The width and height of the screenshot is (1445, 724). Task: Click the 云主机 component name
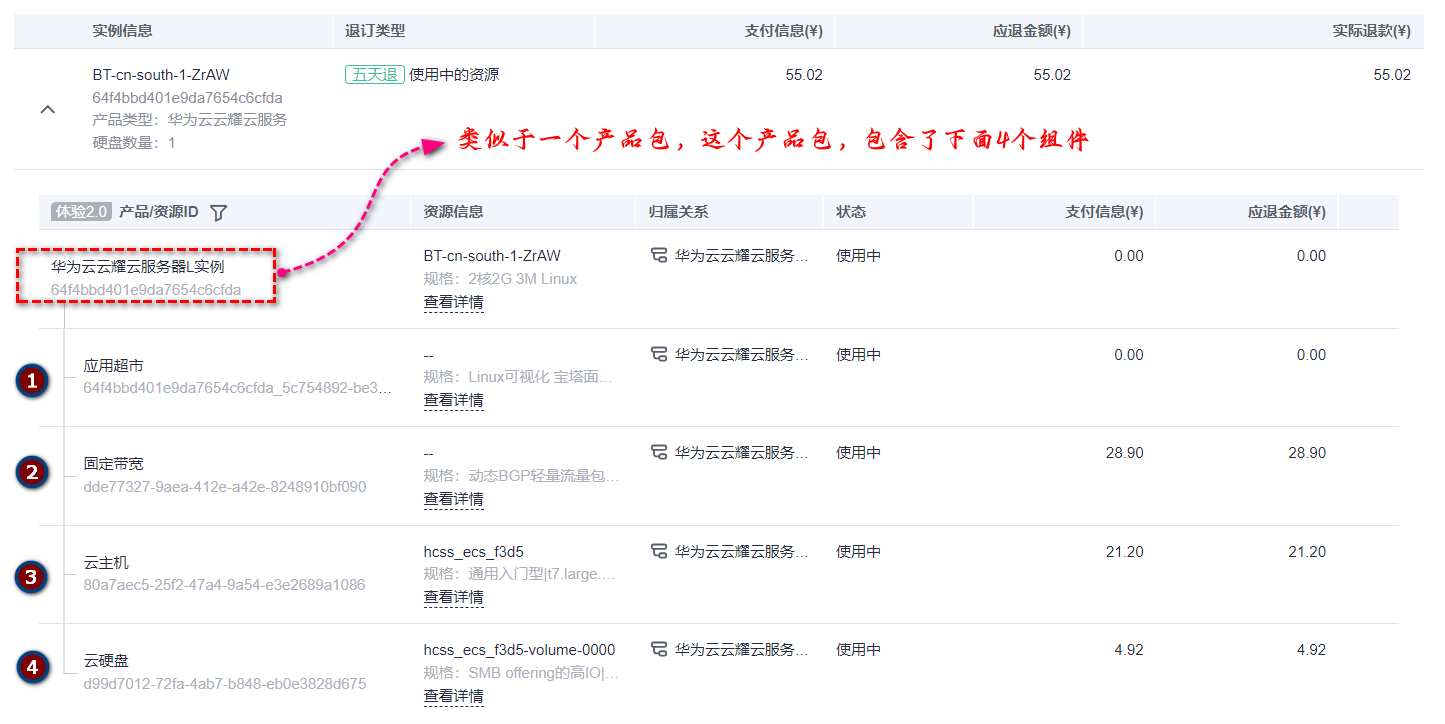(106, 563)
